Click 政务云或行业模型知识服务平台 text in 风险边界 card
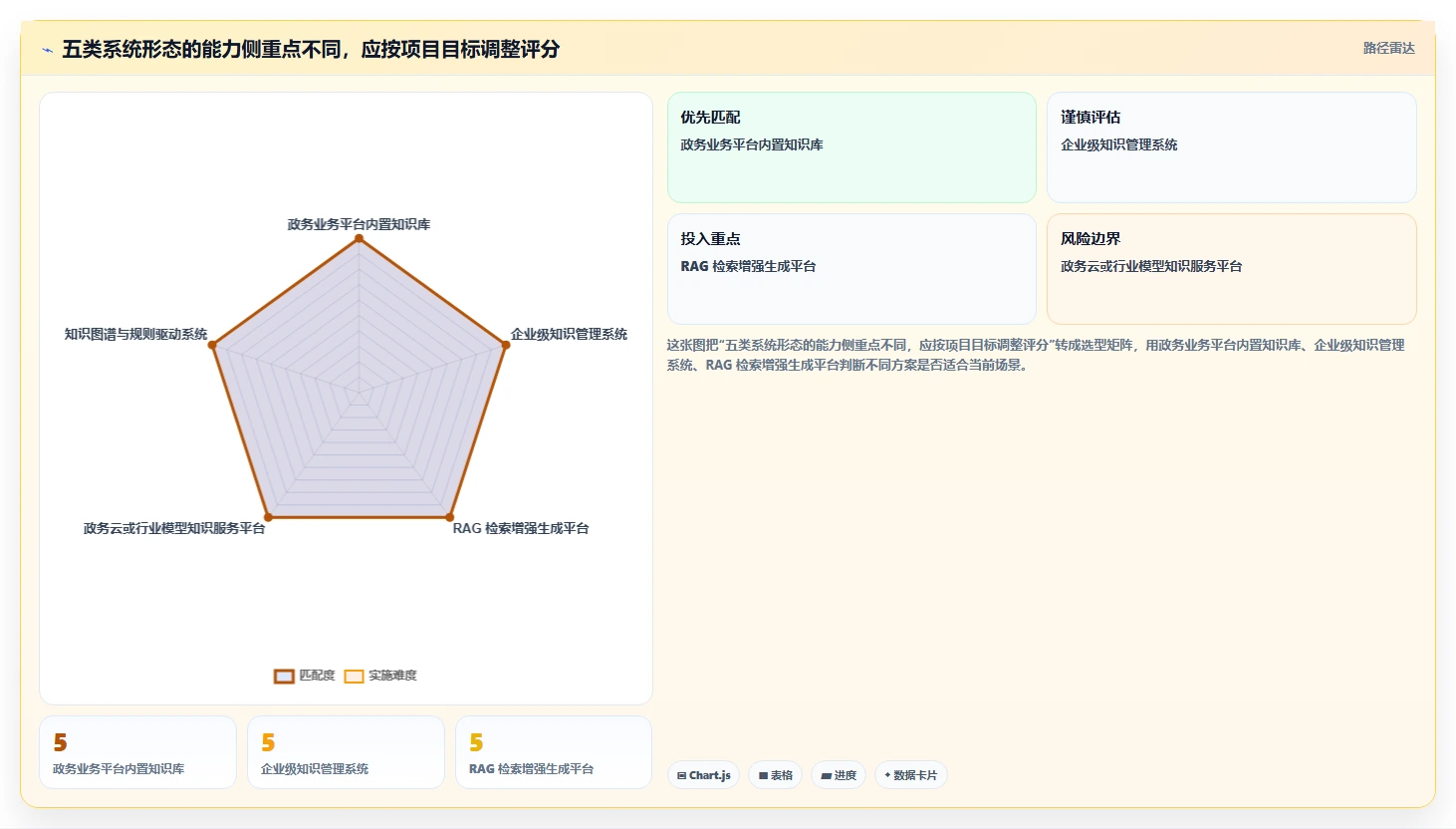 [1151, 266]
